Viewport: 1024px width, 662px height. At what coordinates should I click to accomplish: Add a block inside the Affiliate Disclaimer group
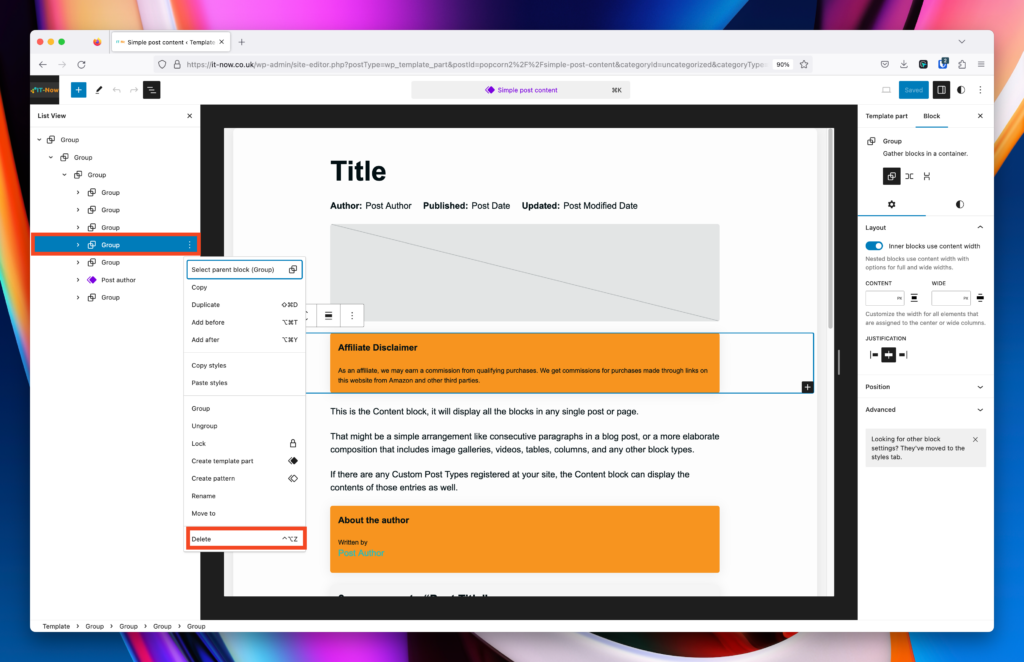807,387
